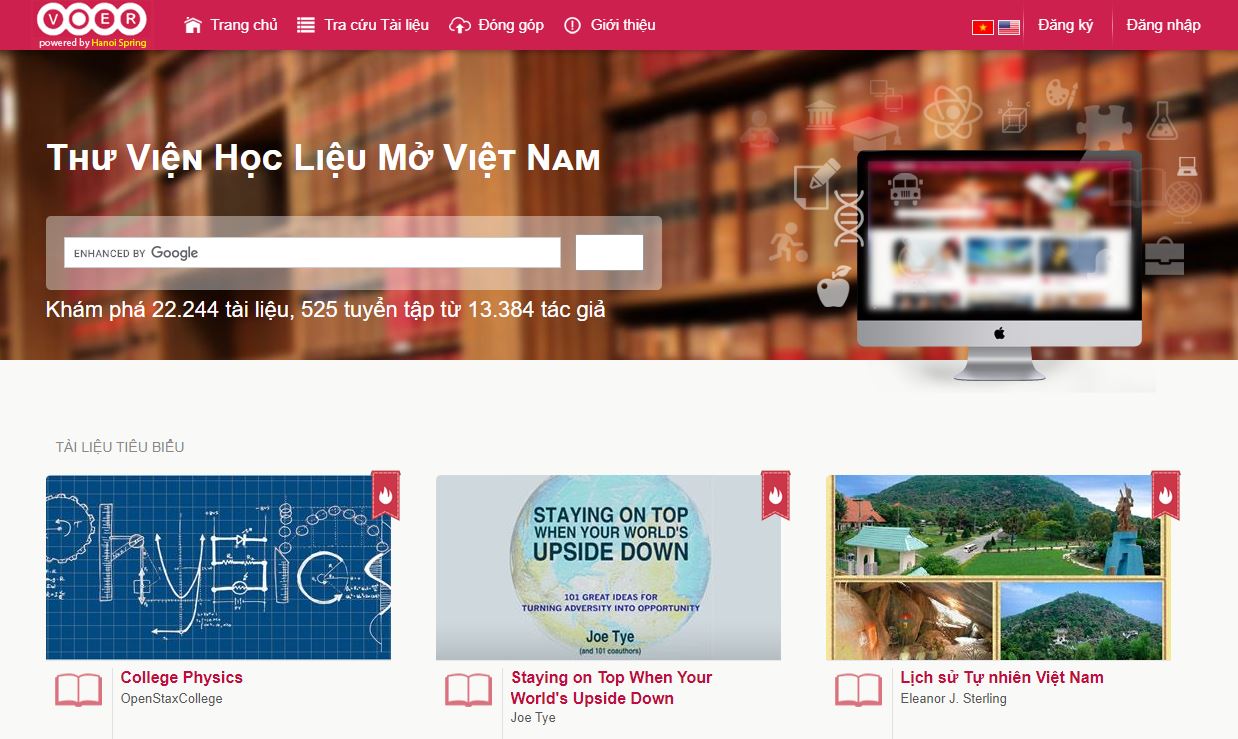Open the Trang chủ menu item
The width and height of the screenshot is (1238, 739).
[x=244, y=25]
